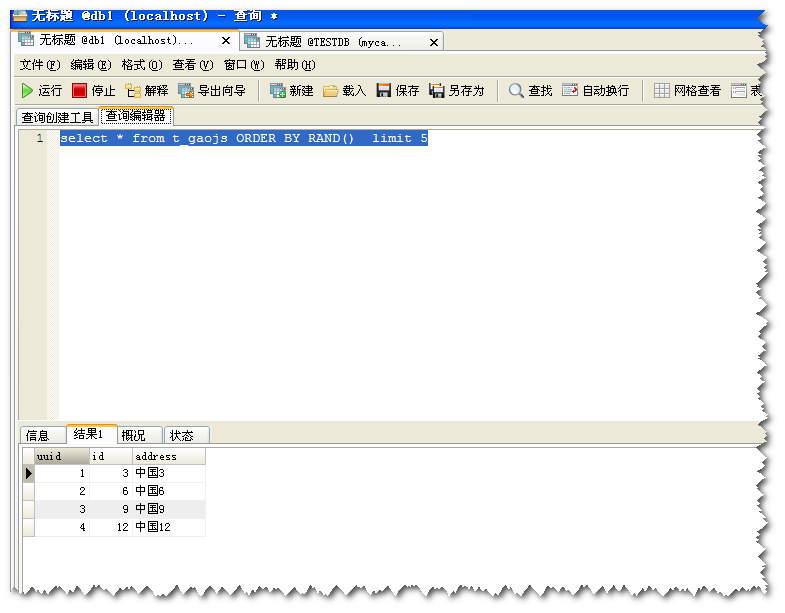The width and height of the screenshot is (785, 613).
Task: Click the Export Wizard (导出向导) label
Action: point(222,91)
